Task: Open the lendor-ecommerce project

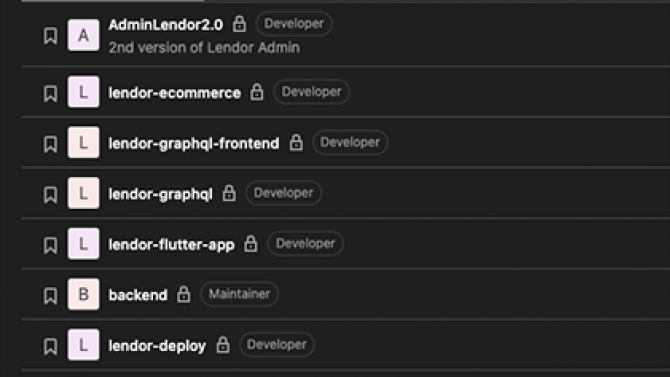Action: tap(174, 93)
